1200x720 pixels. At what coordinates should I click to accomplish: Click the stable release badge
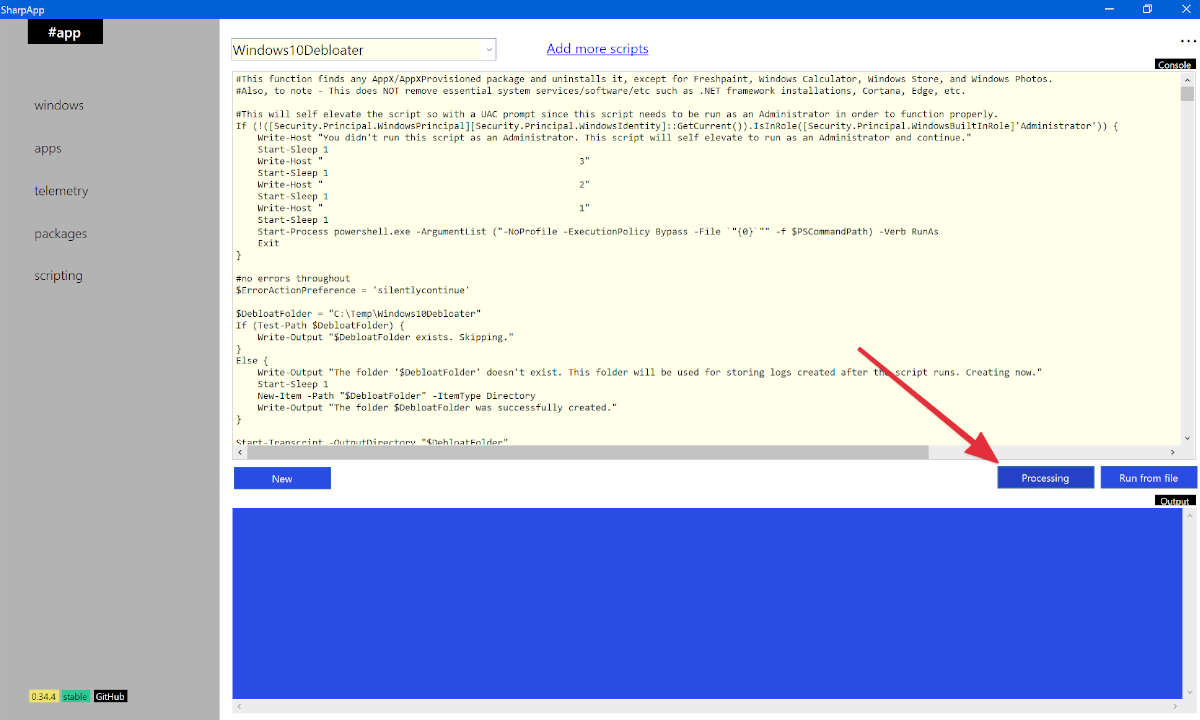[75, 696]
